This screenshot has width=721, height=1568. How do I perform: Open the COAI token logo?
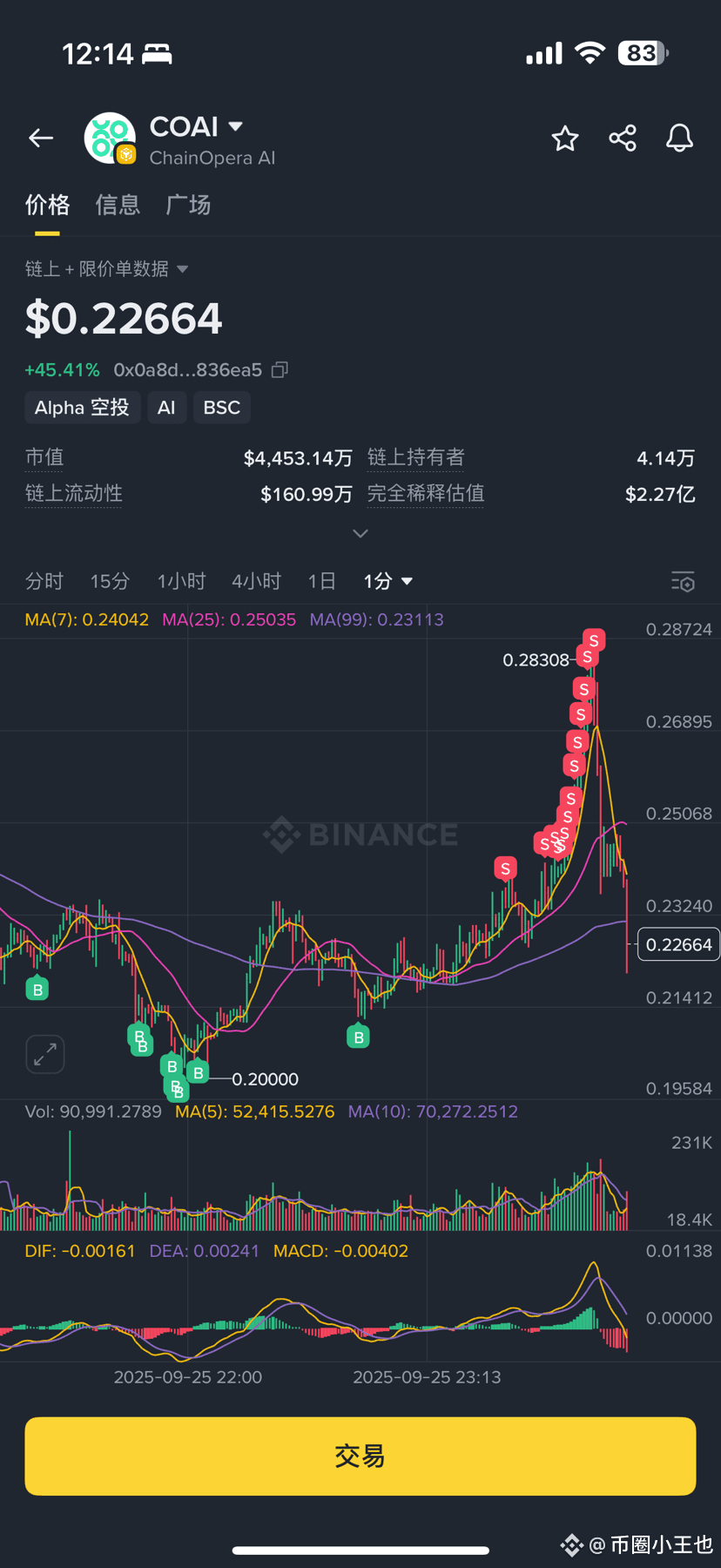(110, 138)
